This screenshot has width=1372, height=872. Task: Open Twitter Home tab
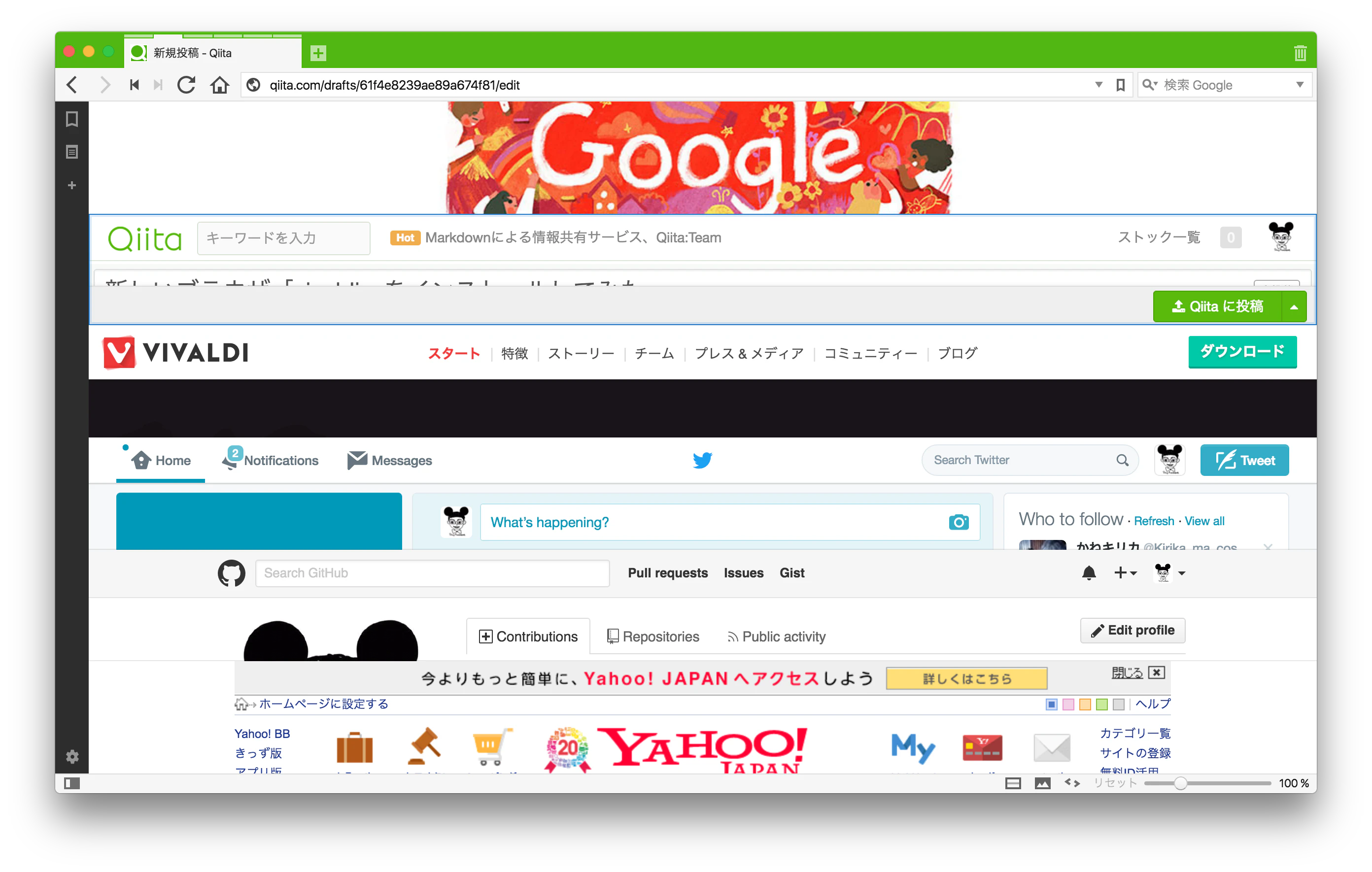pos(161,460)
